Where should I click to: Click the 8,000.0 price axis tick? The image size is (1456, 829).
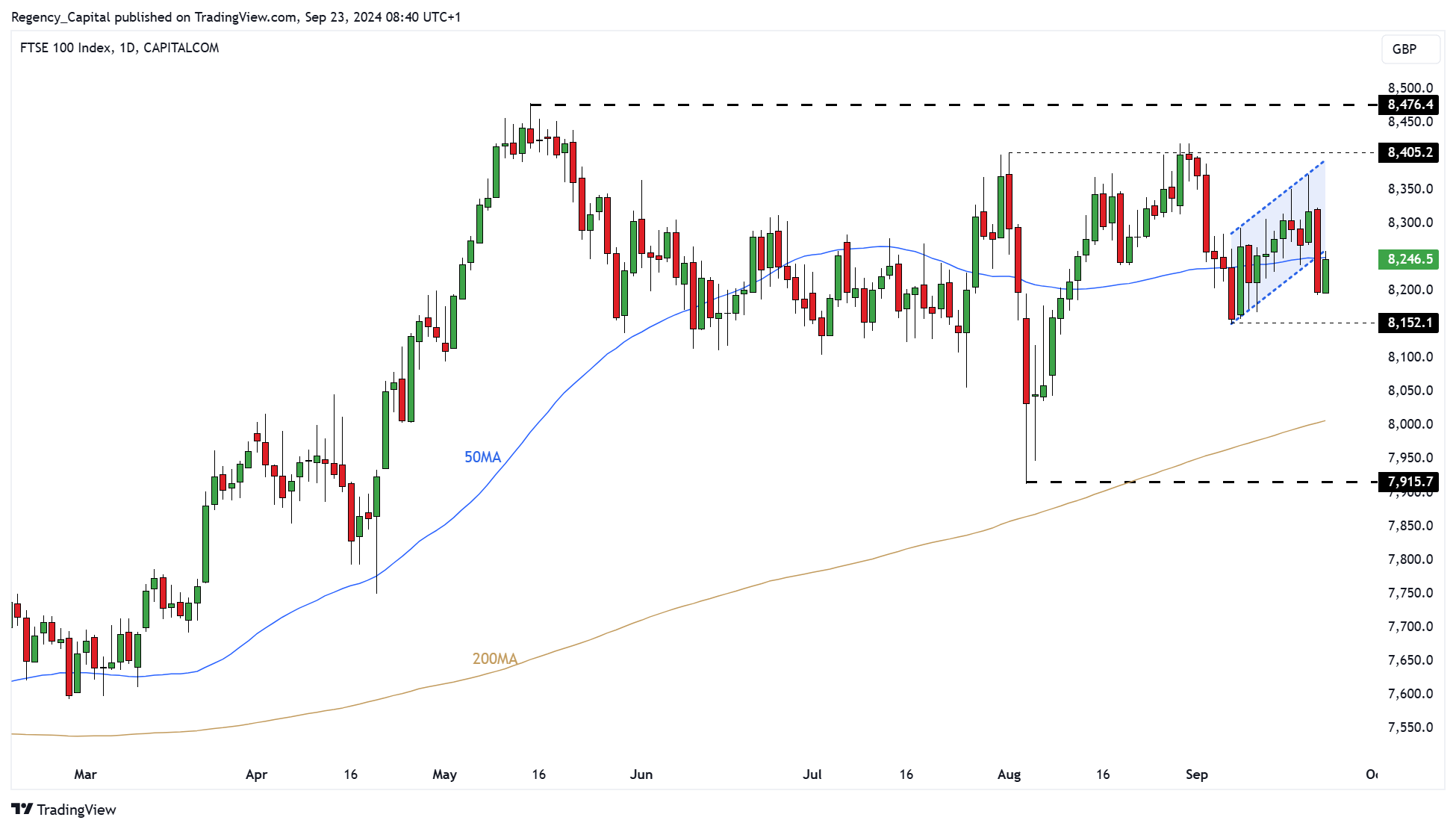click(1410, 424)
